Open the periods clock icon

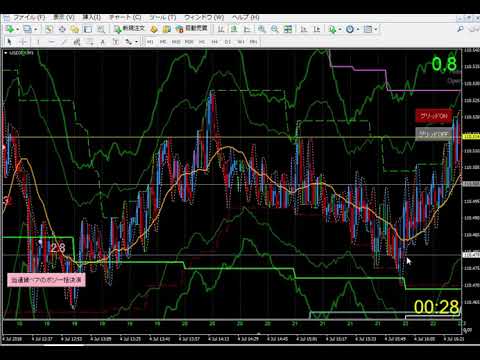coord(350,29)
